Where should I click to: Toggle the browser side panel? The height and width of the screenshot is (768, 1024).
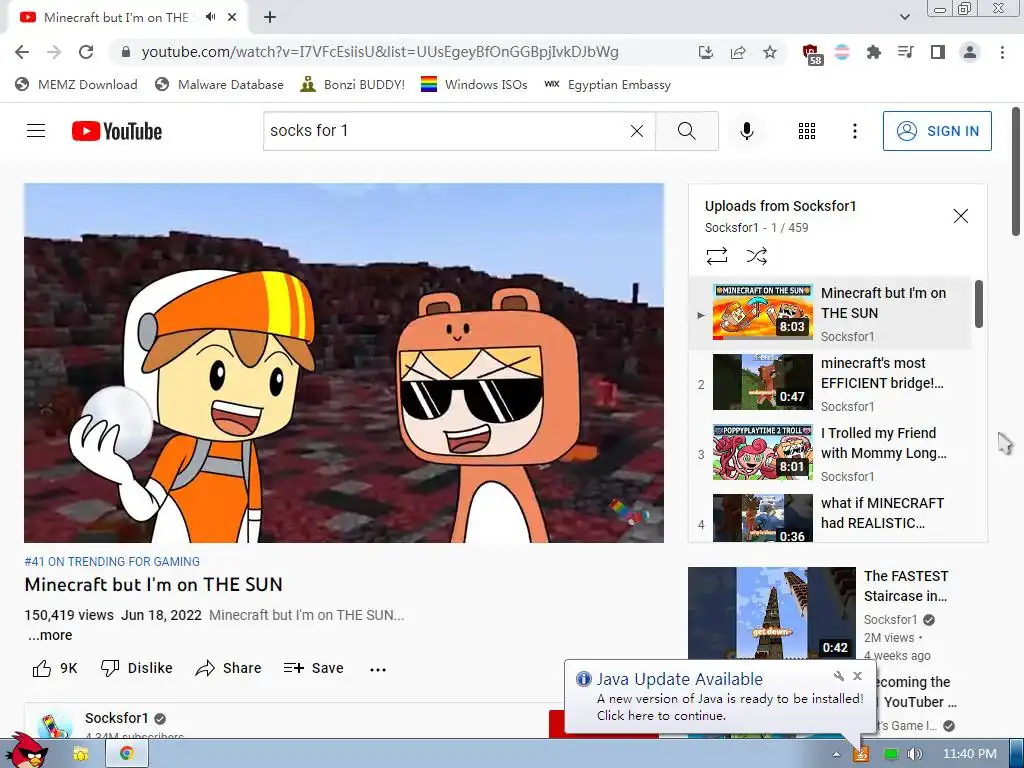[x=938, y=52]
